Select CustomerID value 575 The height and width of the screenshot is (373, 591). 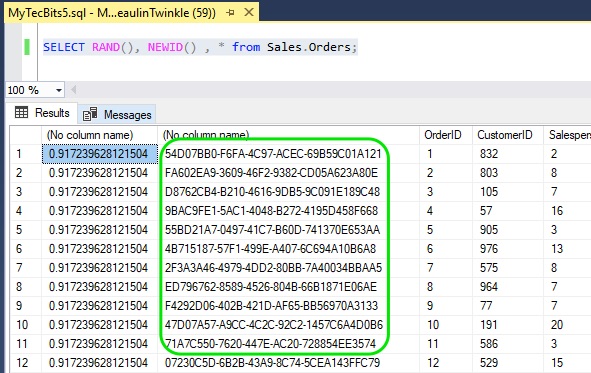point(508,268)
